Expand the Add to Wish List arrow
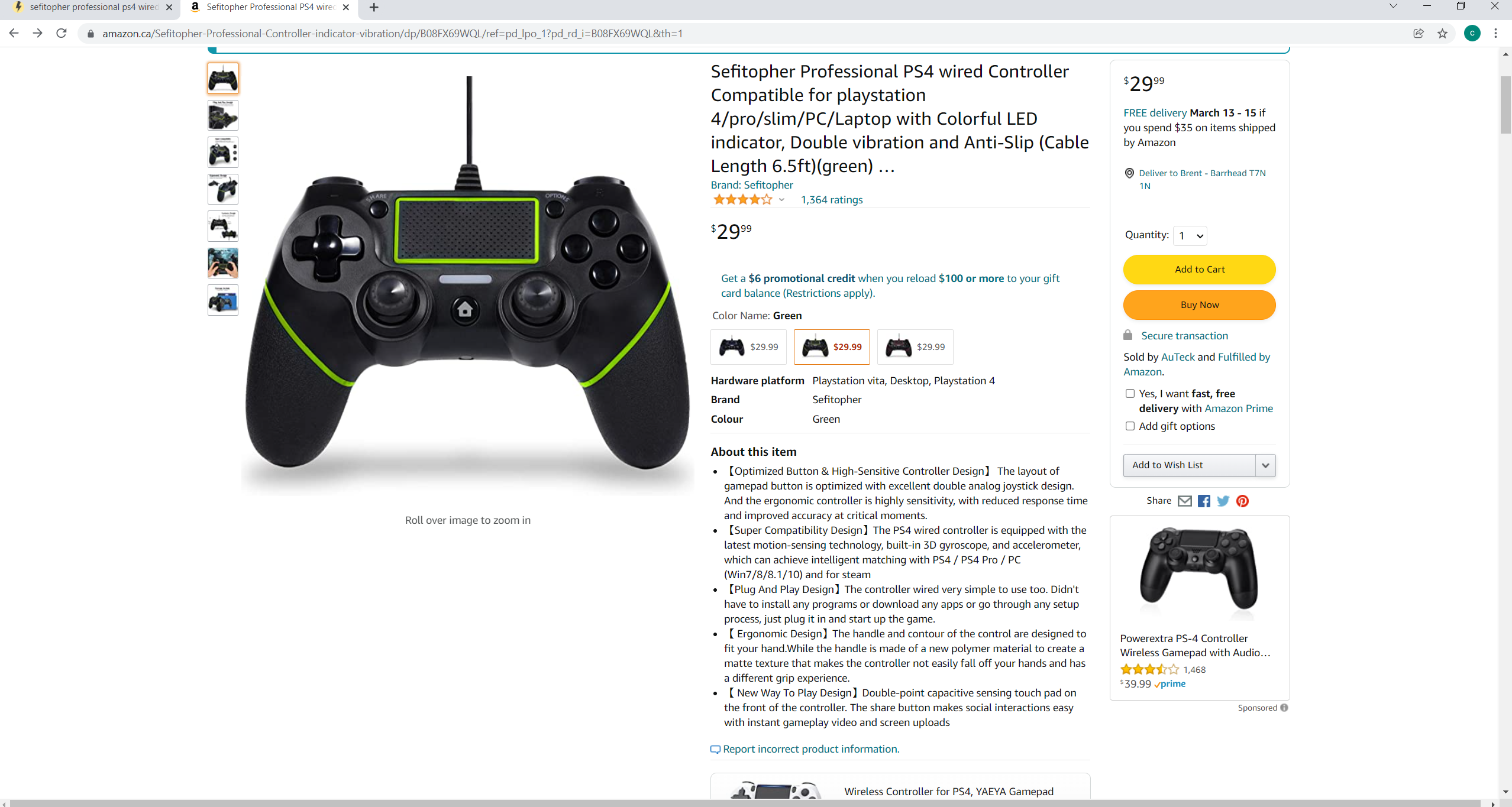 point(1265,465)
